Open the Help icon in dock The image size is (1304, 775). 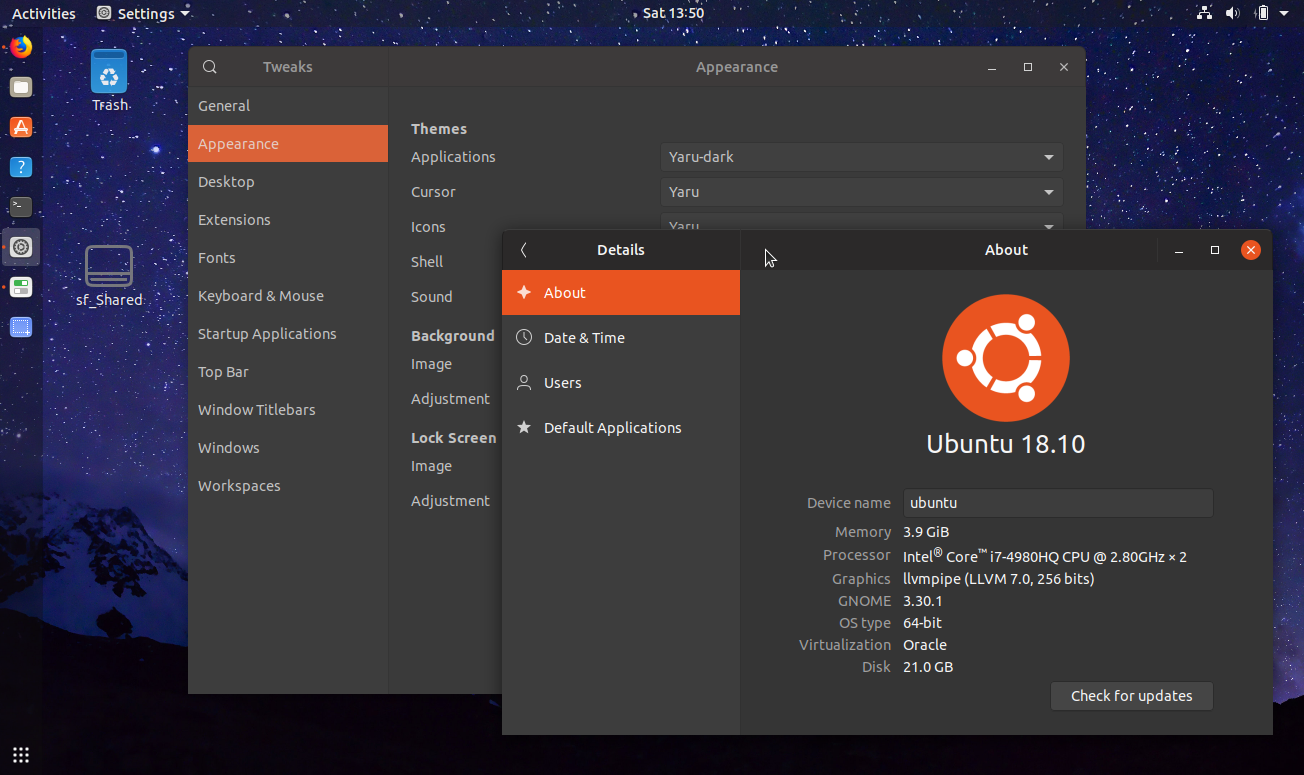point(21,167)
